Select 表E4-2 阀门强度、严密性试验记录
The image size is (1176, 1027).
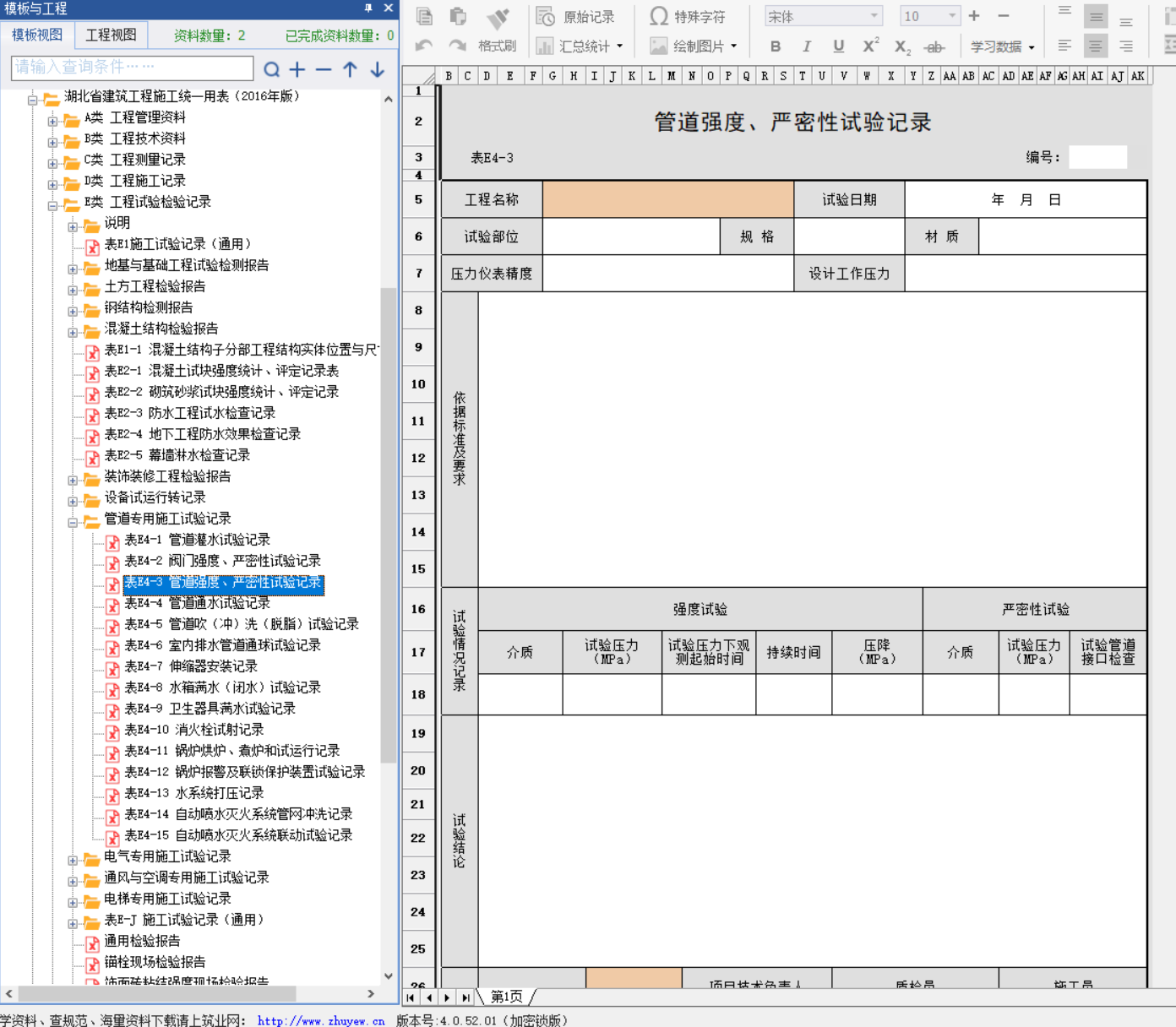tap(222, 561)
